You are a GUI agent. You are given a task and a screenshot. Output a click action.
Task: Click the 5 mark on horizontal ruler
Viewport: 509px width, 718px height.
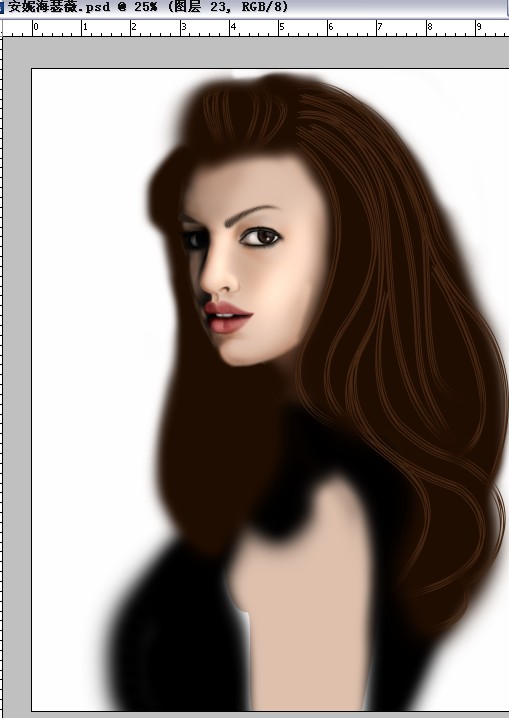coord(282,27)
